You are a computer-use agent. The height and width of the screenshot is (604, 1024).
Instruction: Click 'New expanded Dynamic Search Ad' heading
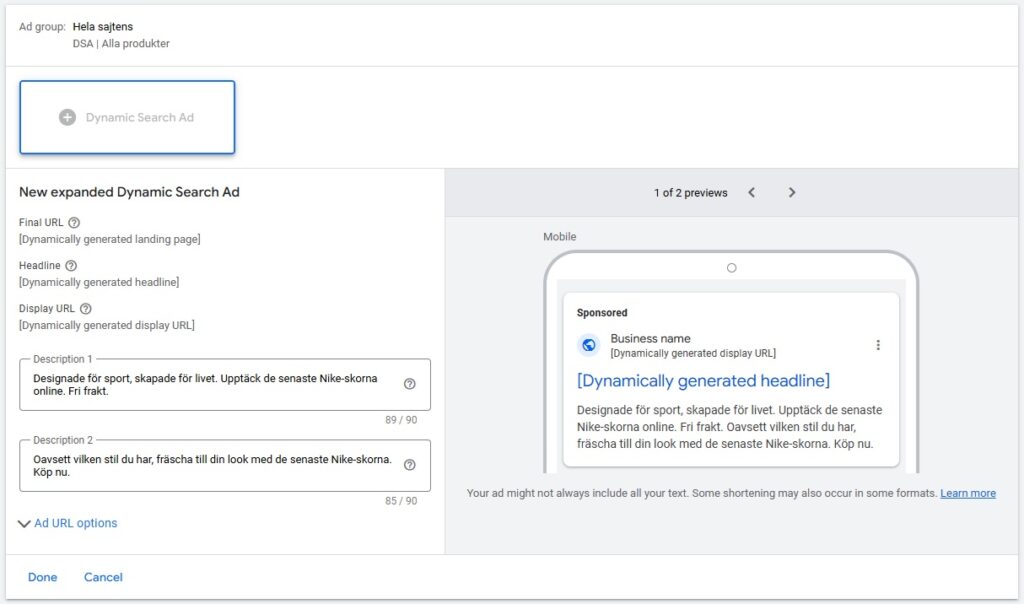point(129,192)
